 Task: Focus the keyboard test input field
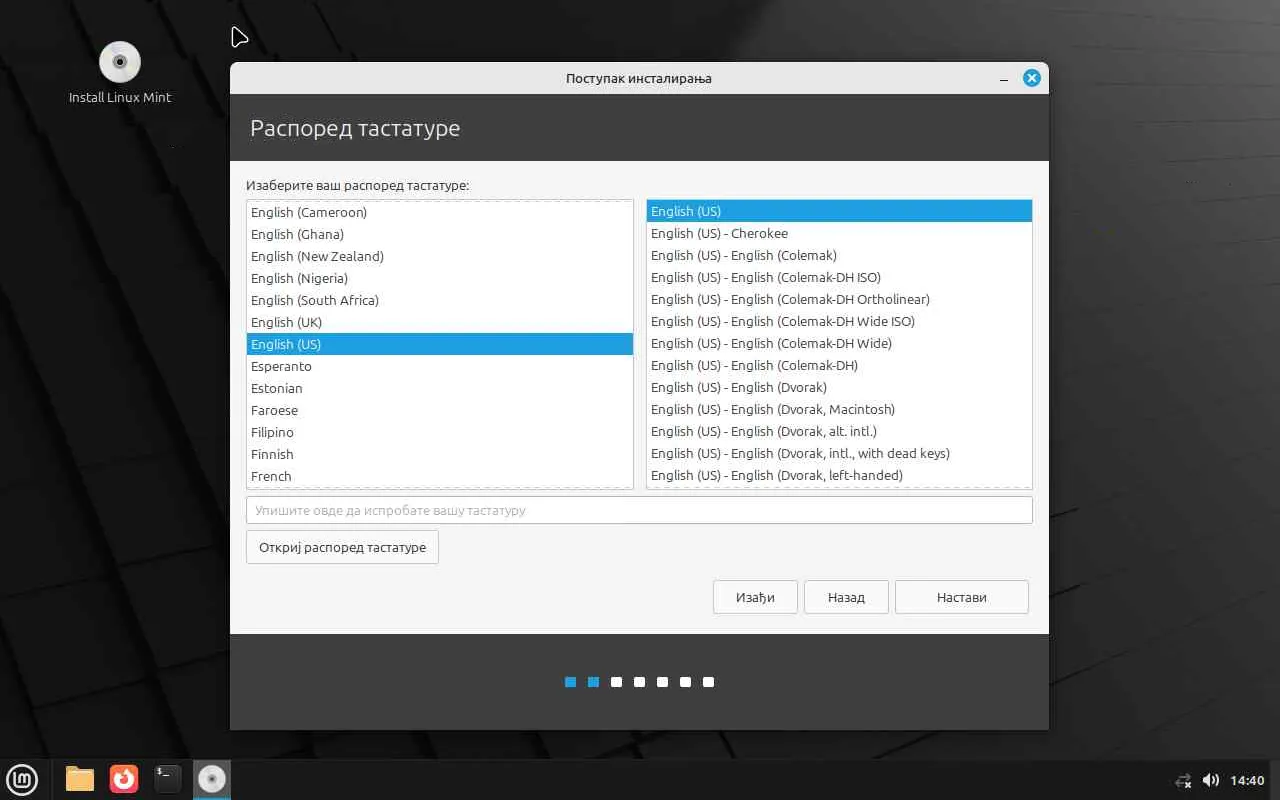tap(639, 510)
